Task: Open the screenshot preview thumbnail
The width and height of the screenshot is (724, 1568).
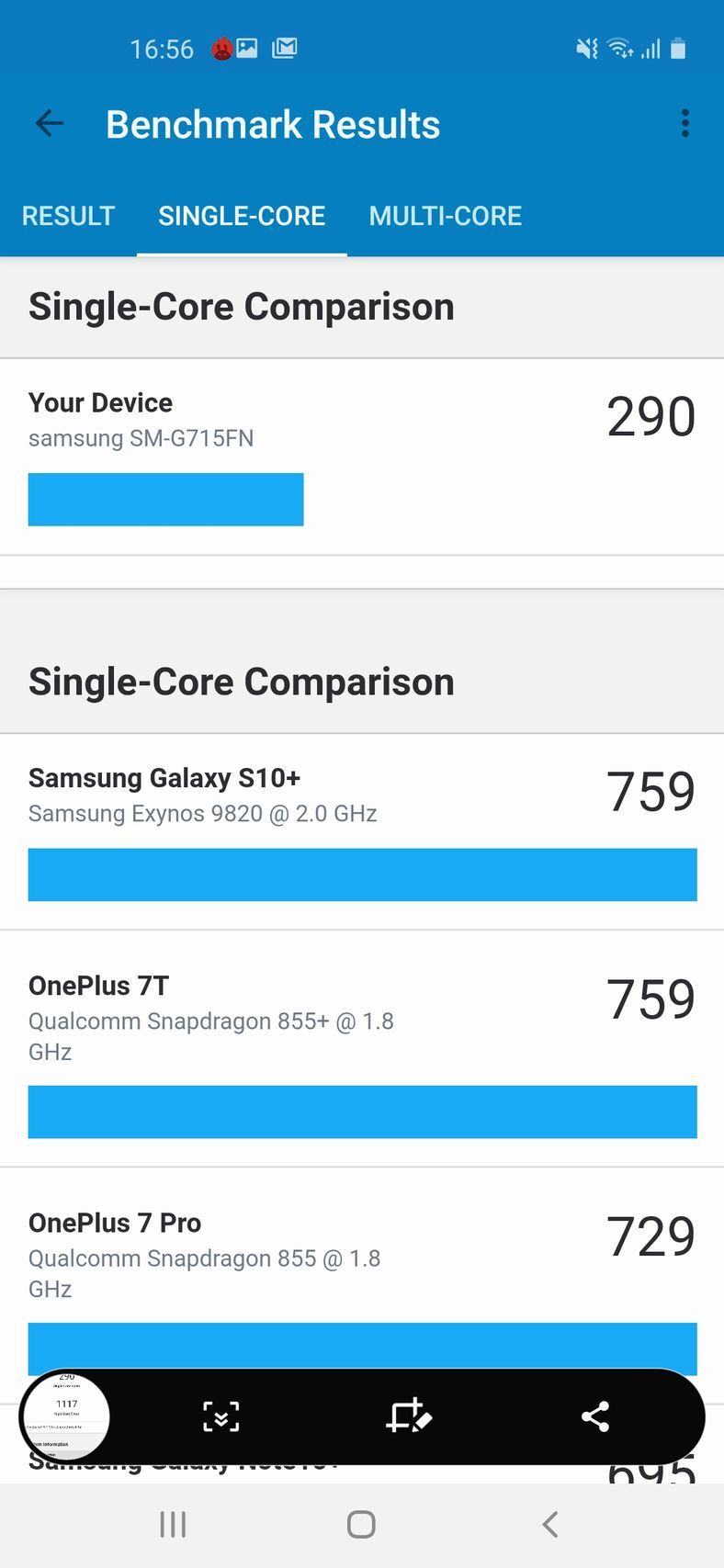Action: tap(66, 1416)
